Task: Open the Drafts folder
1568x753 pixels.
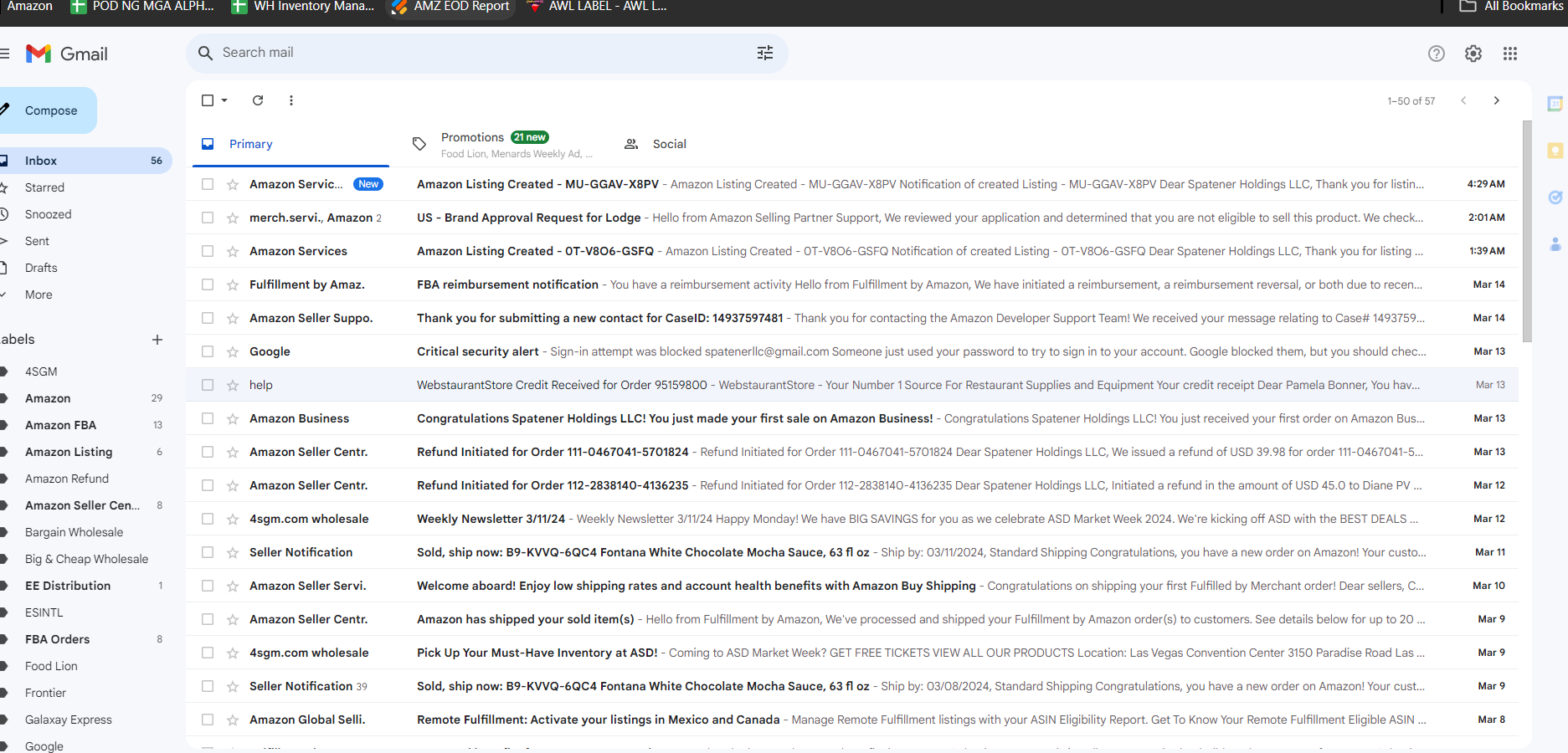Action: (41, 268)
